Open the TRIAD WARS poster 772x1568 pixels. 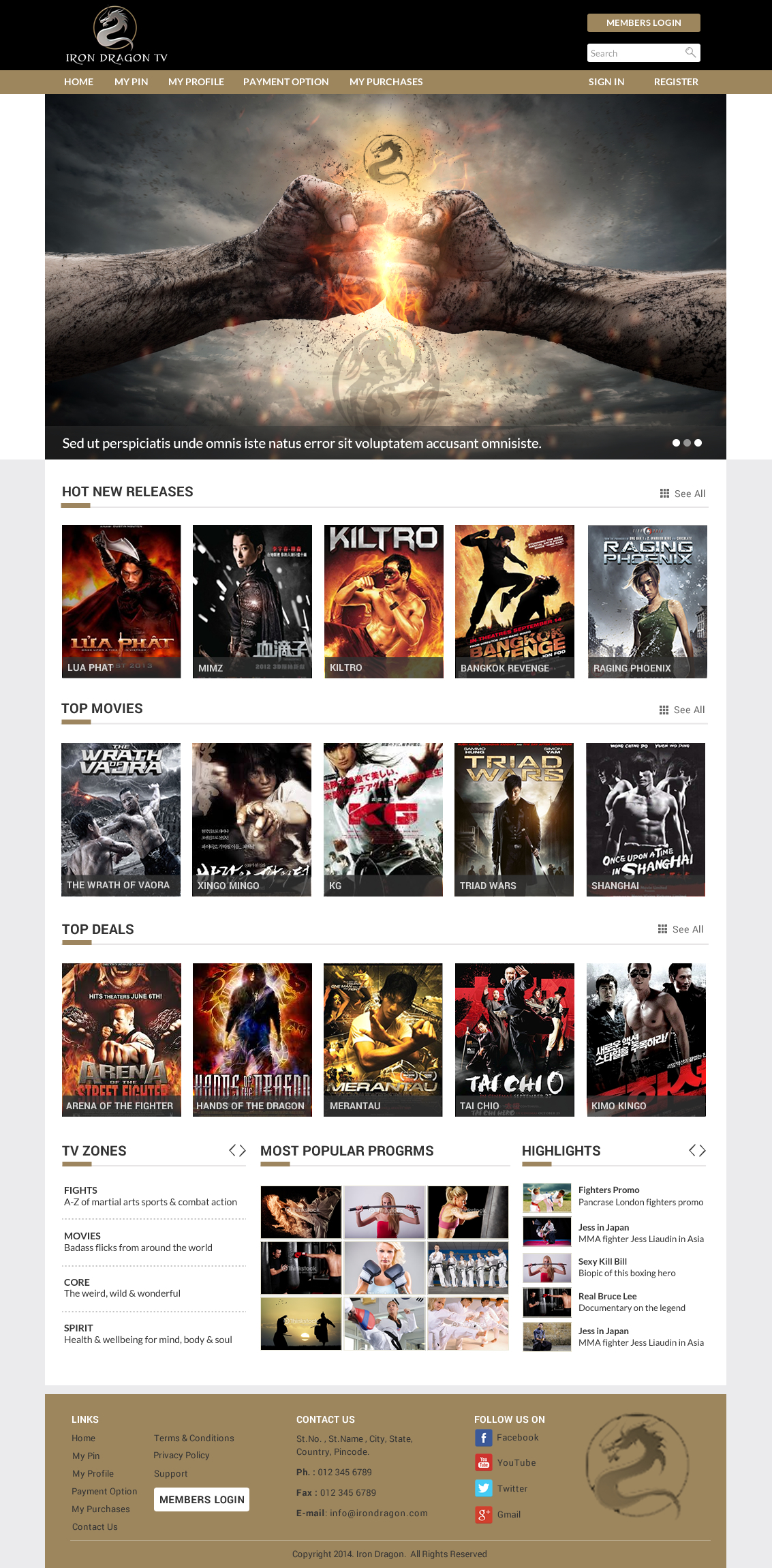514,819
